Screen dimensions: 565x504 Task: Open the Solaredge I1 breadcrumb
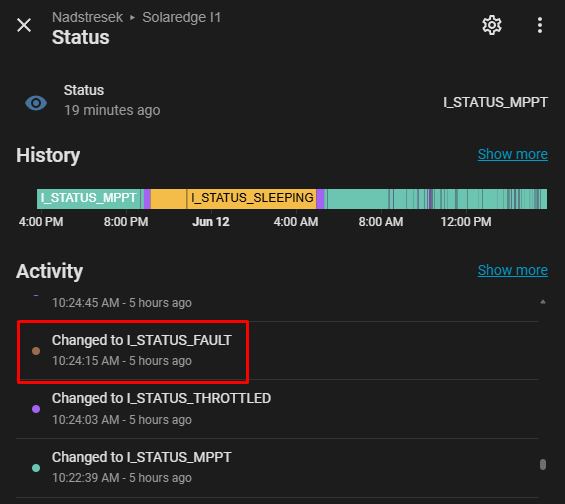click(181, 17)
